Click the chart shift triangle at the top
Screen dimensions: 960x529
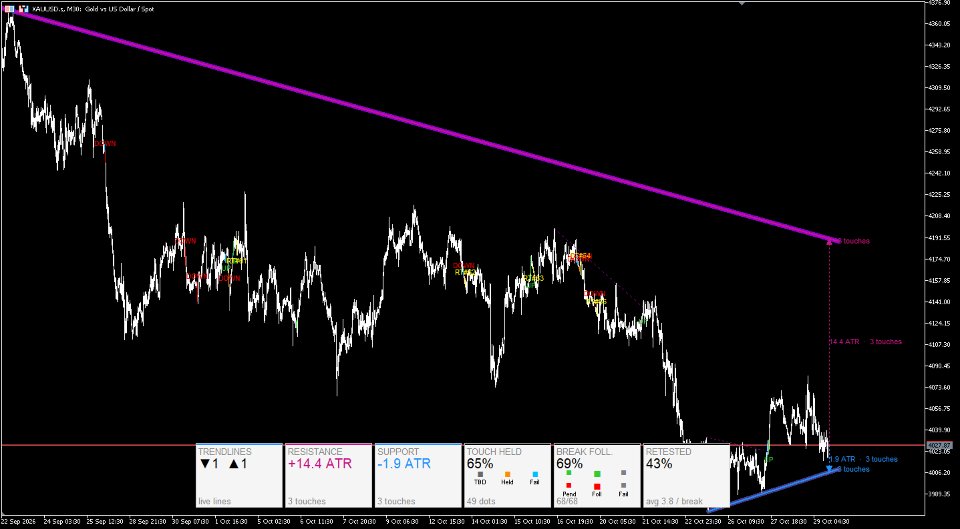click(742, 3)
